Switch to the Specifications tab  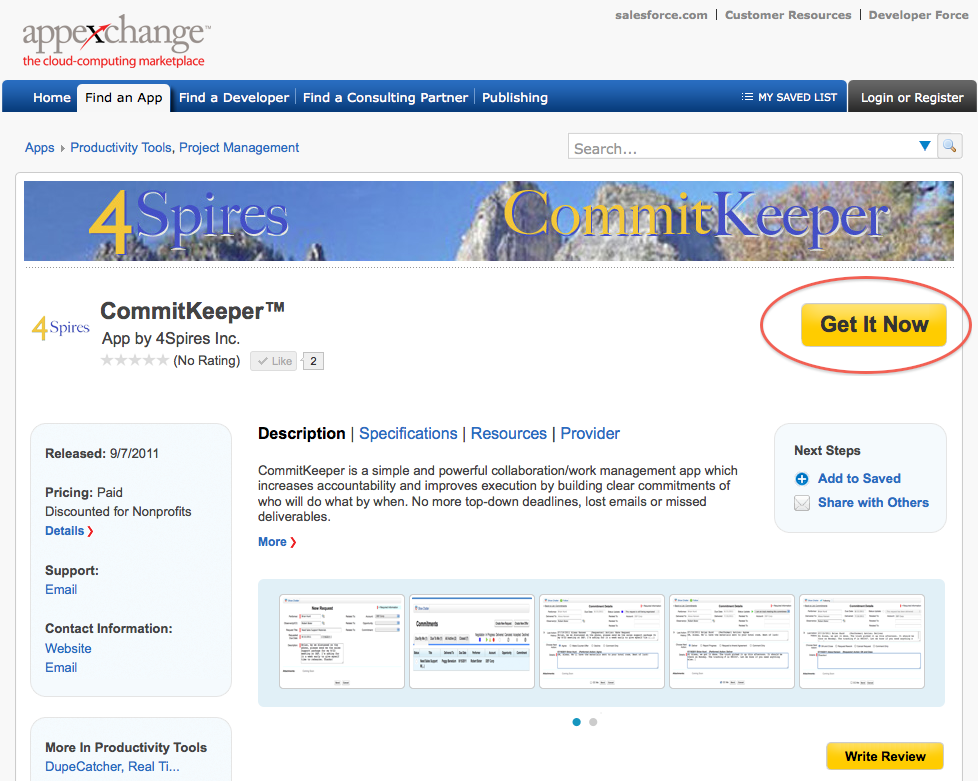tap(408, 433)
